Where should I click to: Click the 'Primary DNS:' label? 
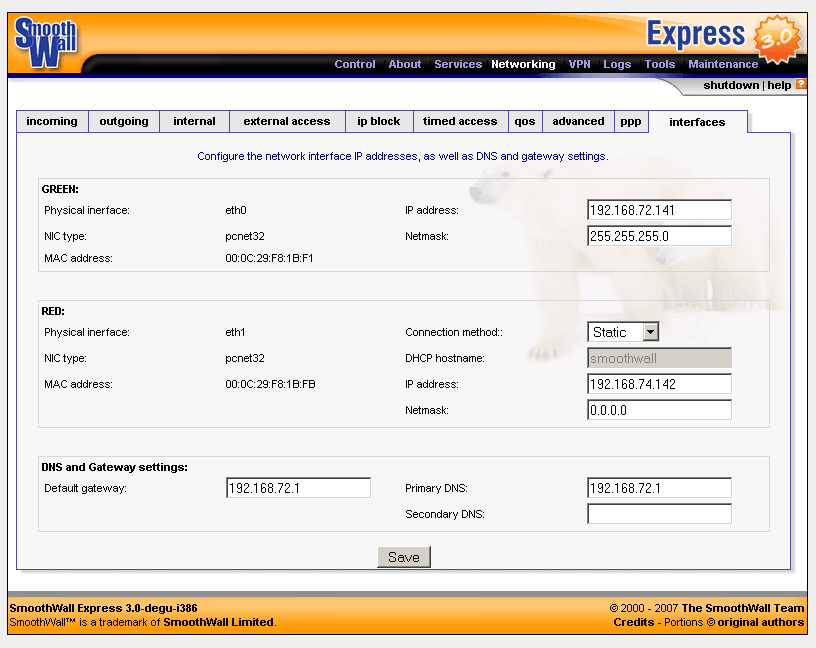[x=436, y=488]
